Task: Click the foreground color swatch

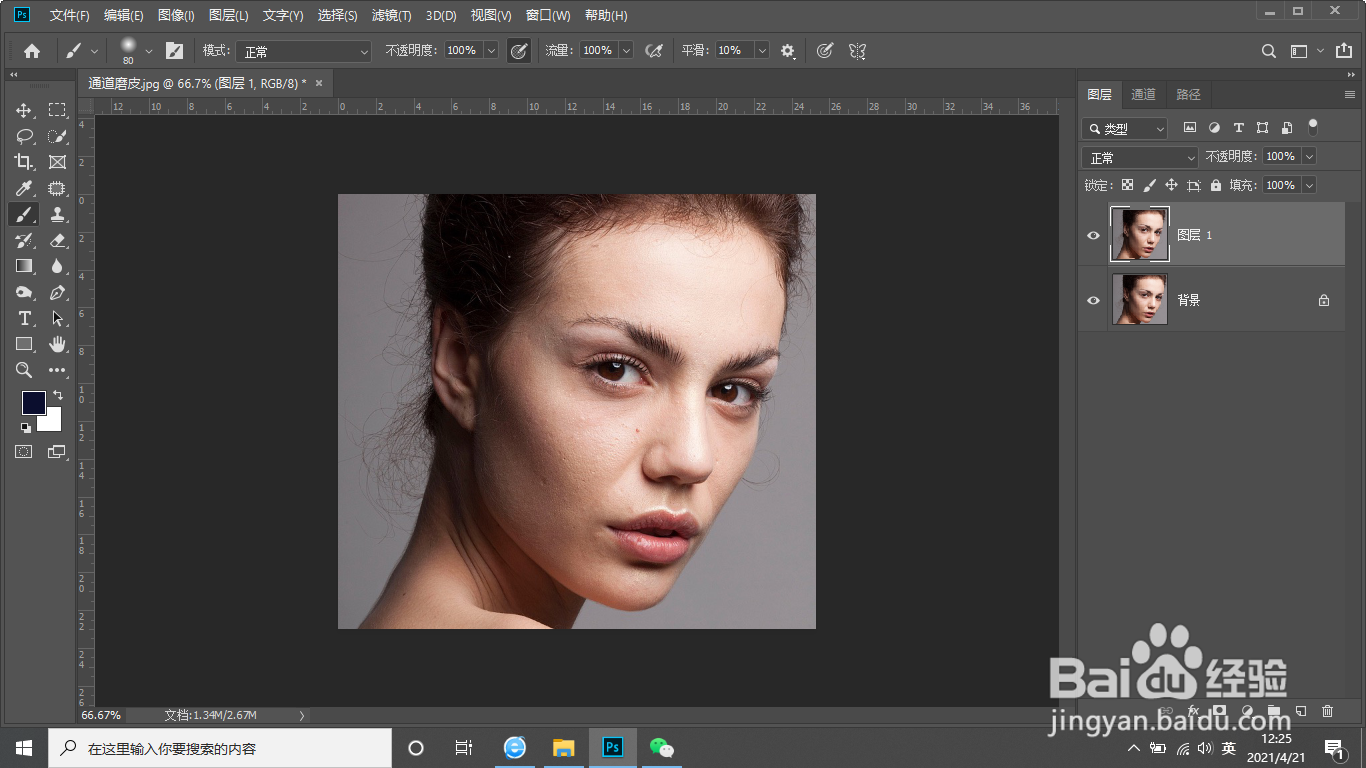Action: tap(33, 402)
